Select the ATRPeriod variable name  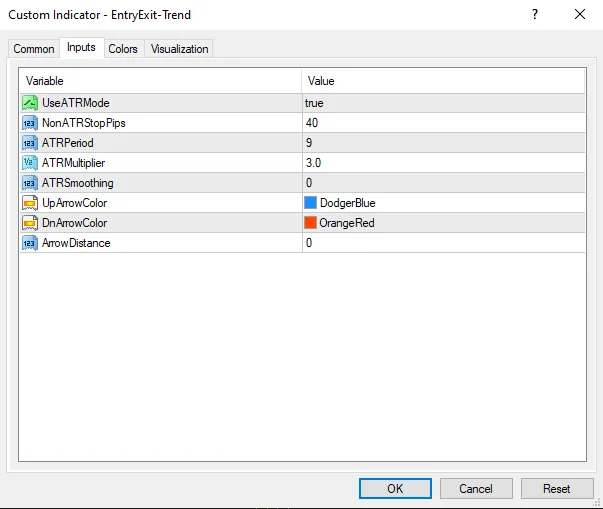coord(68,143)
